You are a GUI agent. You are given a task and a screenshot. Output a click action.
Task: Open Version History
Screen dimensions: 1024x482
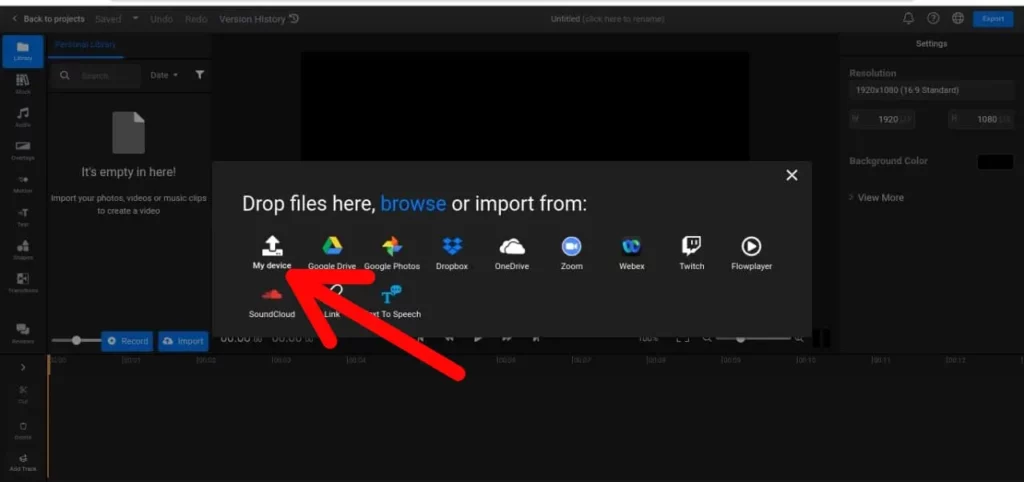(259, 19)
